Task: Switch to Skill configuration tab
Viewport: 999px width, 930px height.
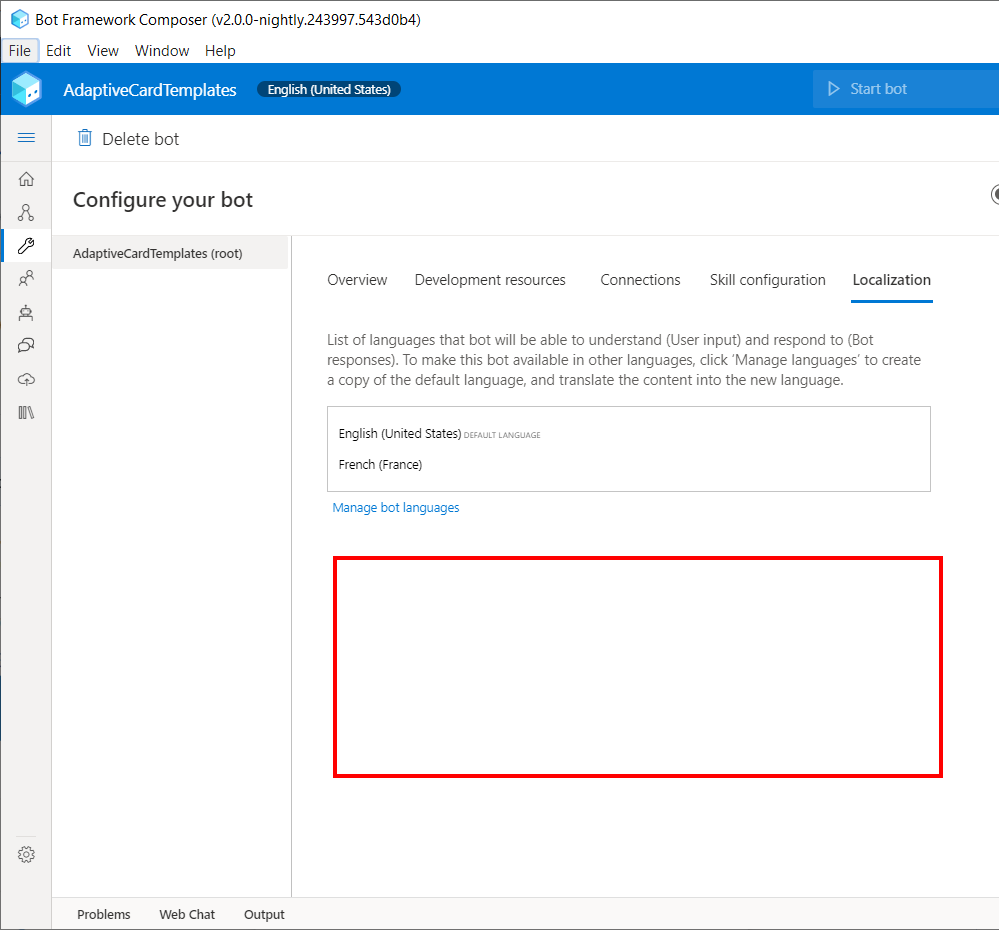Action: click(x=767, y=280)
